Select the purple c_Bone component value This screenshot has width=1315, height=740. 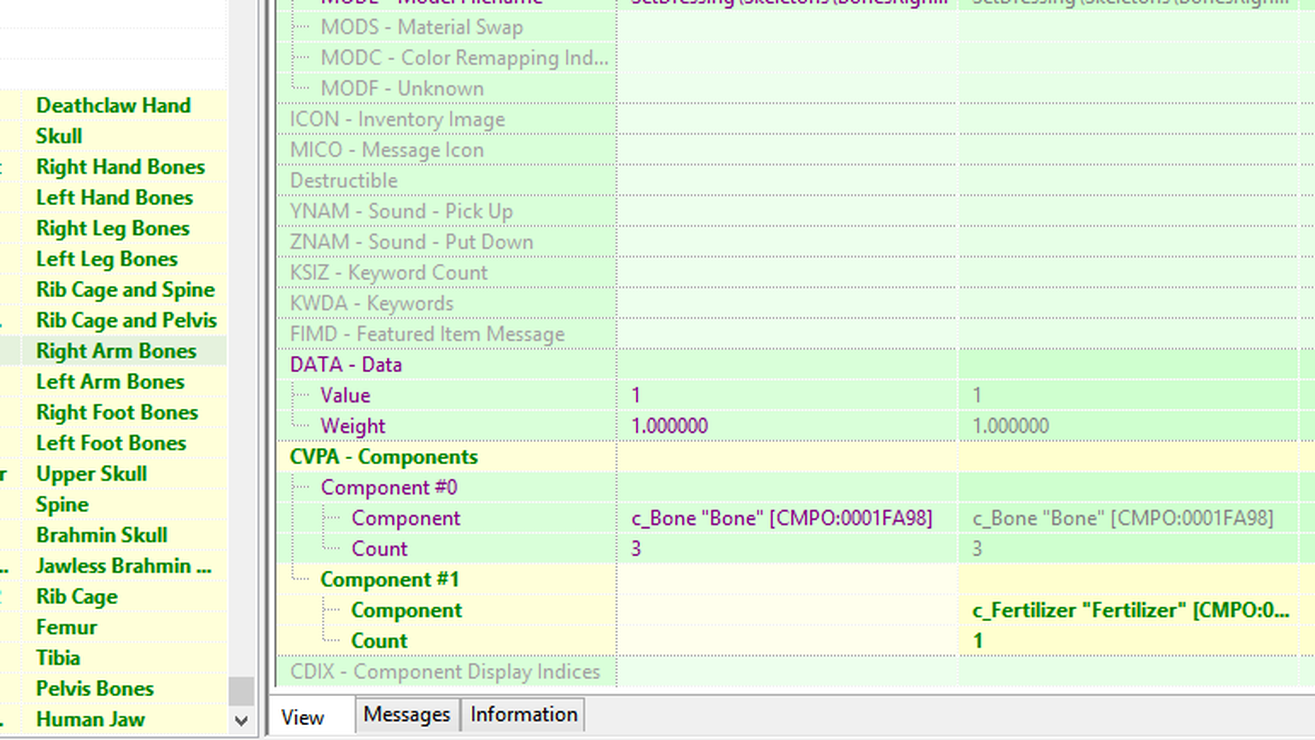pyautogui.click(x=781, y=518)
